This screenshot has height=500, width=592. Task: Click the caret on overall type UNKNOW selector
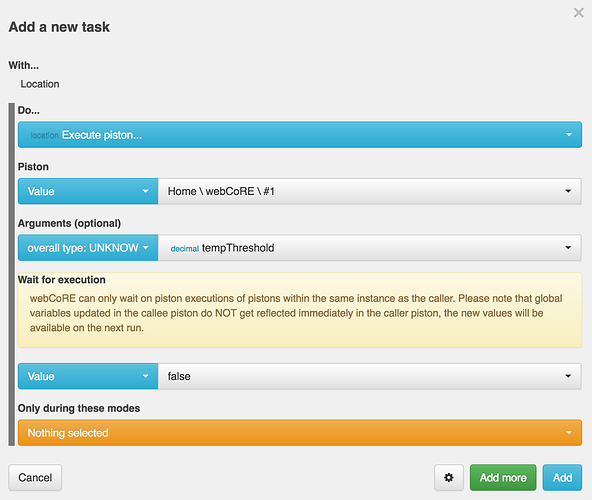(145, 248)
